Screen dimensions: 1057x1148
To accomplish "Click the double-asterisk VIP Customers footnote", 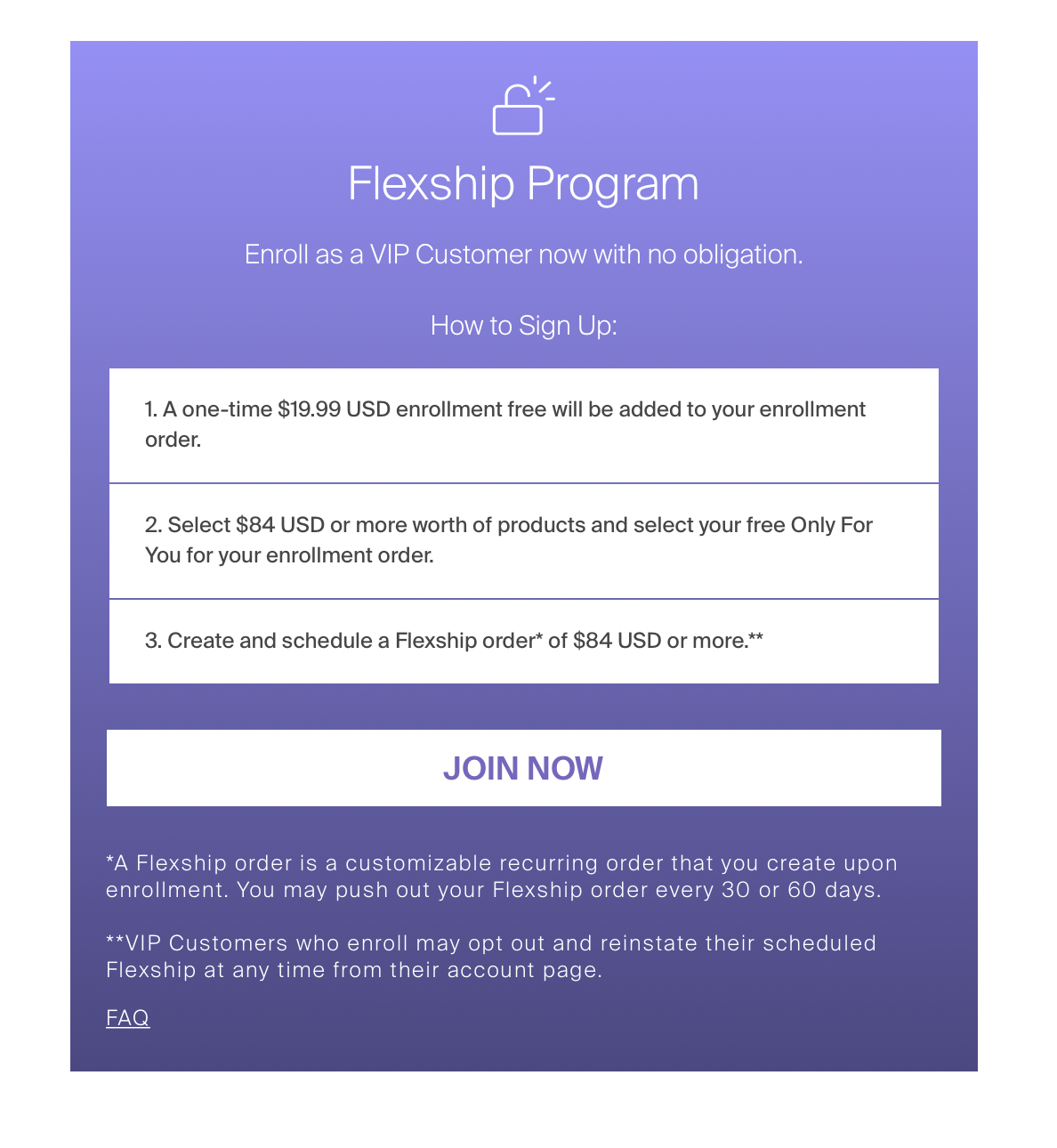I will pyautogui.click(x=490, y=957).
